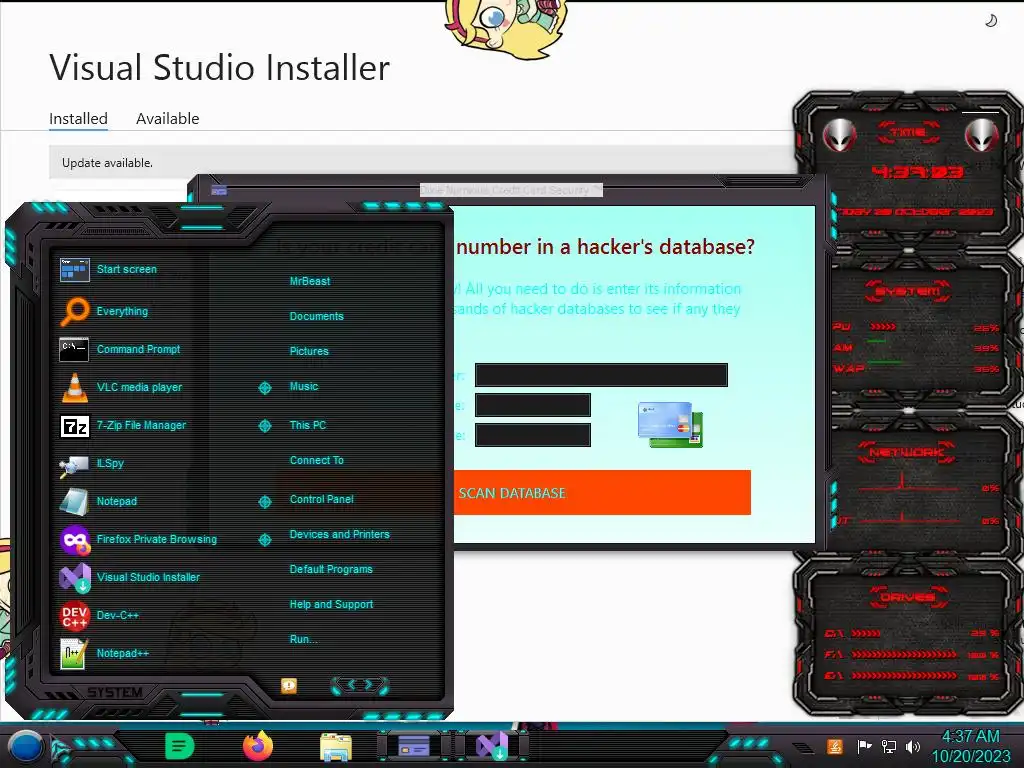
Task: Click the orange notification icon in start menu
Action: tap(289, 685)
